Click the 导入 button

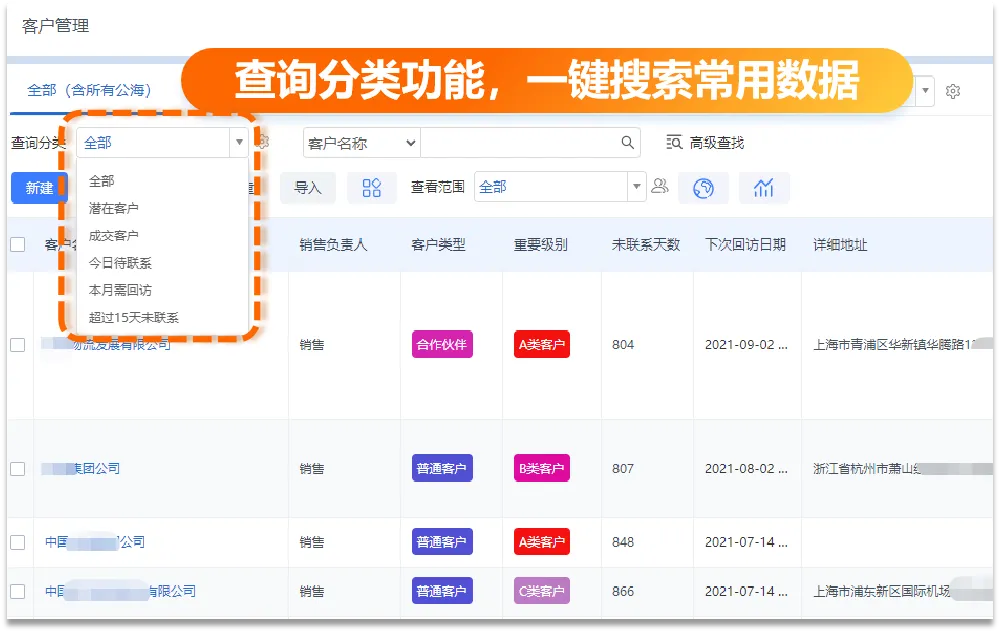pos(308,187)
